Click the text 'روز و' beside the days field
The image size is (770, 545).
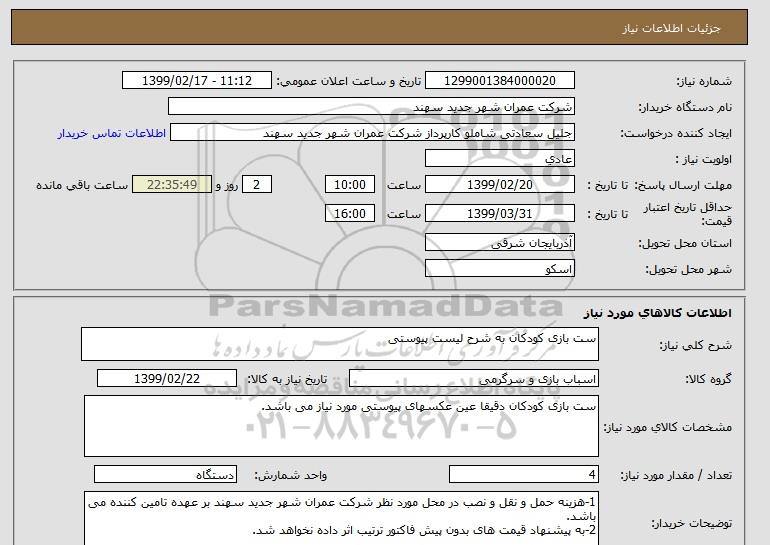coord(227,185)
